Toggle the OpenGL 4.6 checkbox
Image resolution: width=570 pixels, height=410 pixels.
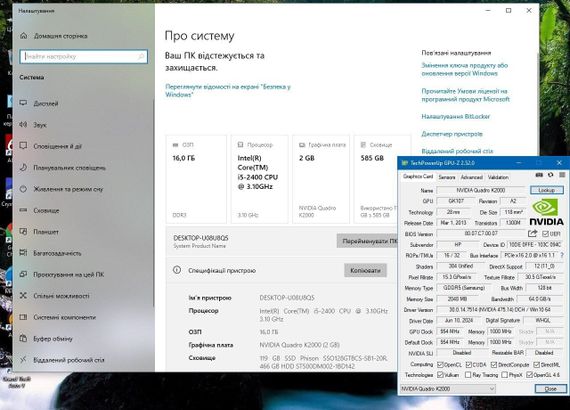[x=529, y=375]
